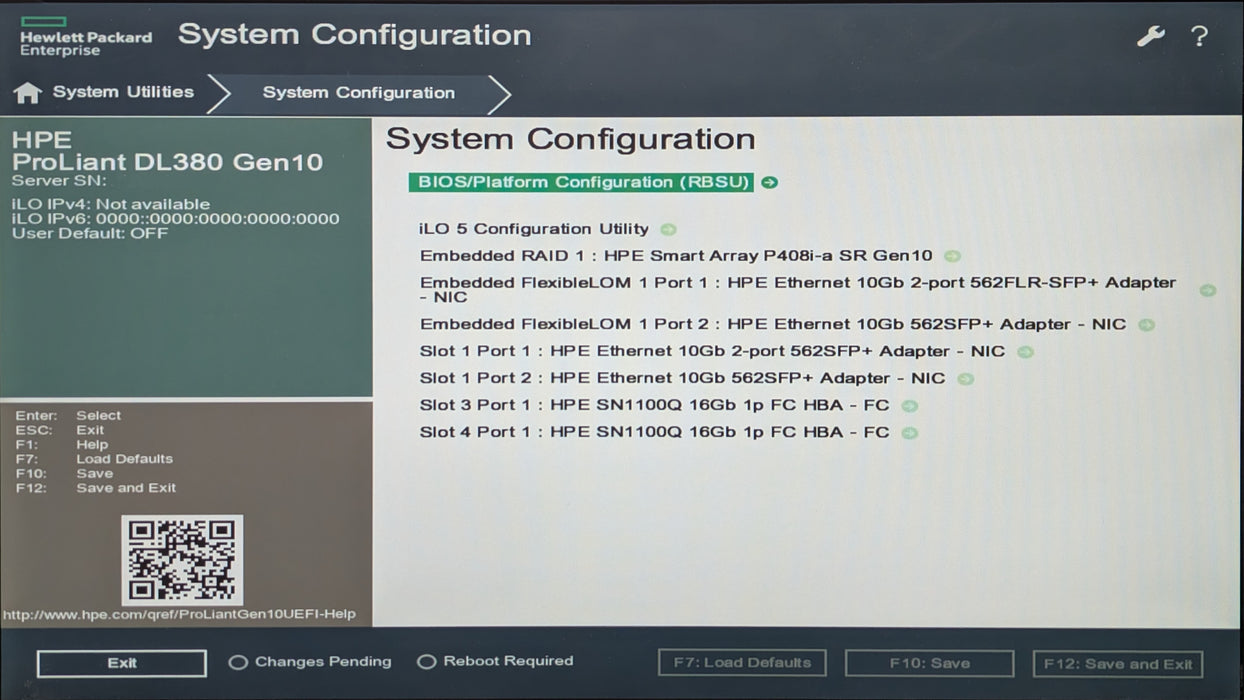The image size is (1244, 700).
Task: Click the wrench settings icon
Action: [x=1150, y=37]
